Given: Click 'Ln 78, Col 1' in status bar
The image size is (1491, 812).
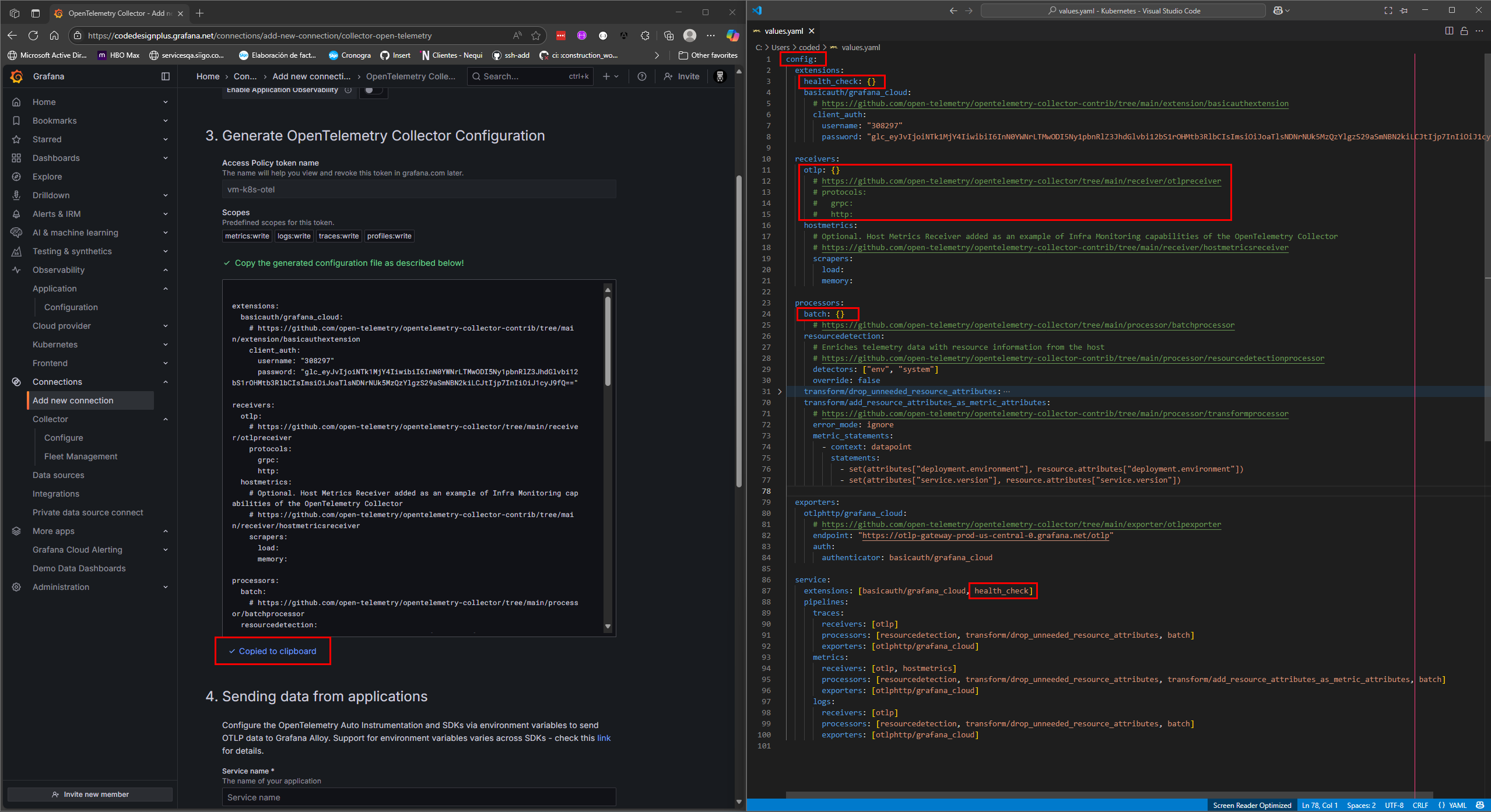Looking at the screenshot, I should [x=1320, y=805].
